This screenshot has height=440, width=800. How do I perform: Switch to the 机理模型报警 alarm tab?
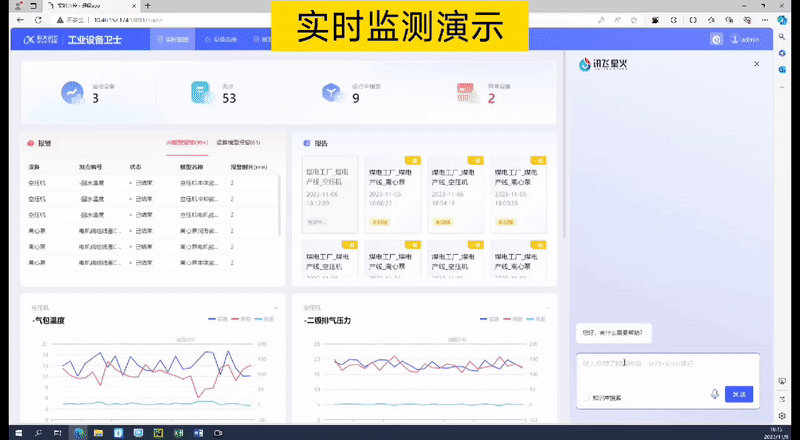(x=238, y=143)
